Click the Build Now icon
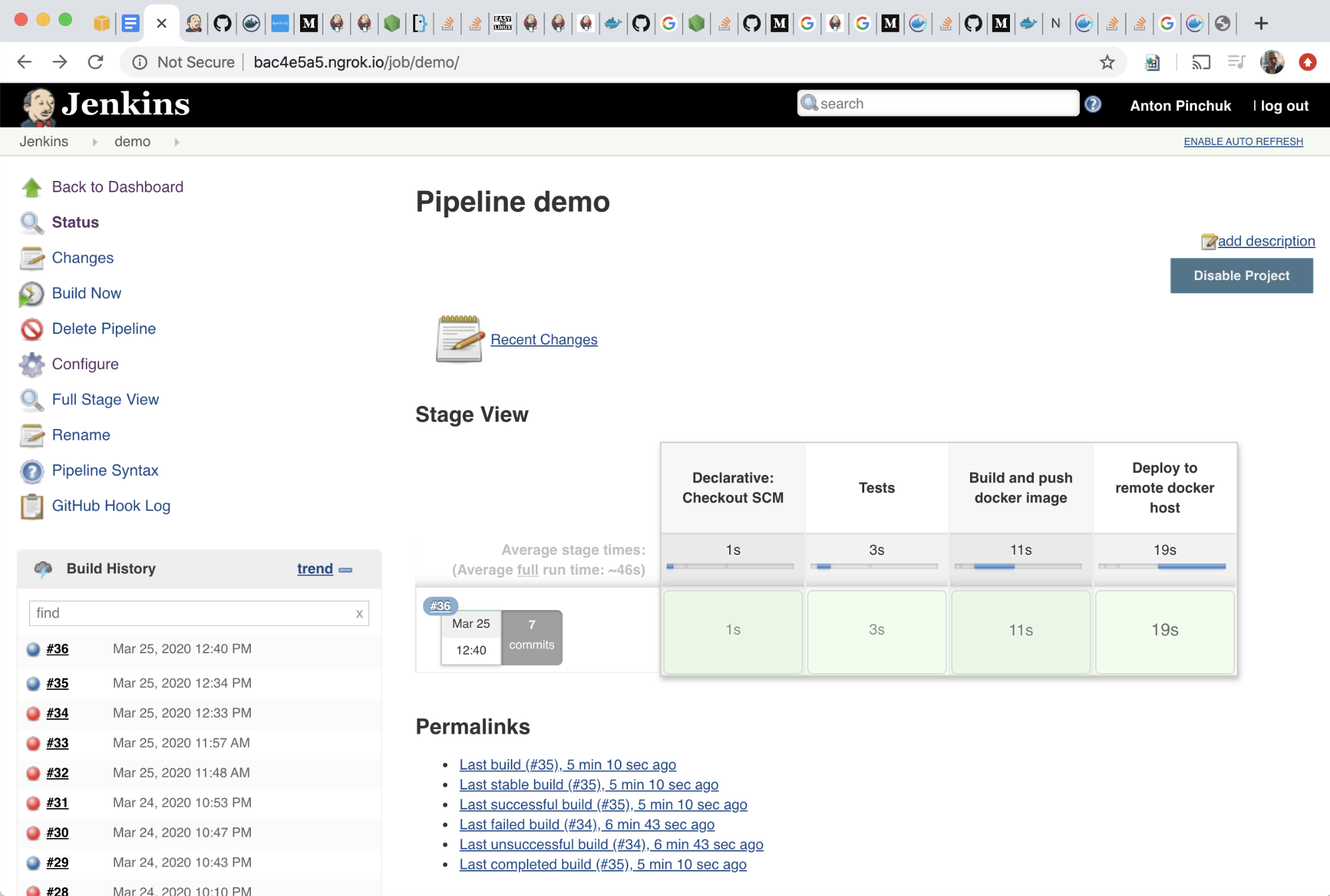This screenshot has height=896, width=1330. tap(32, 293)
